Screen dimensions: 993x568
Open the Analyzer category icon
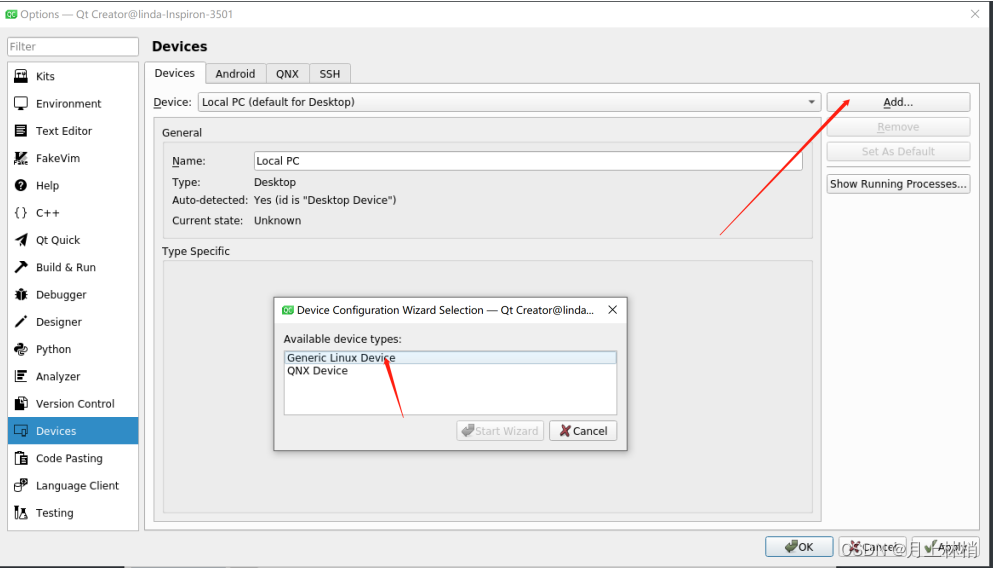point(21,376)
